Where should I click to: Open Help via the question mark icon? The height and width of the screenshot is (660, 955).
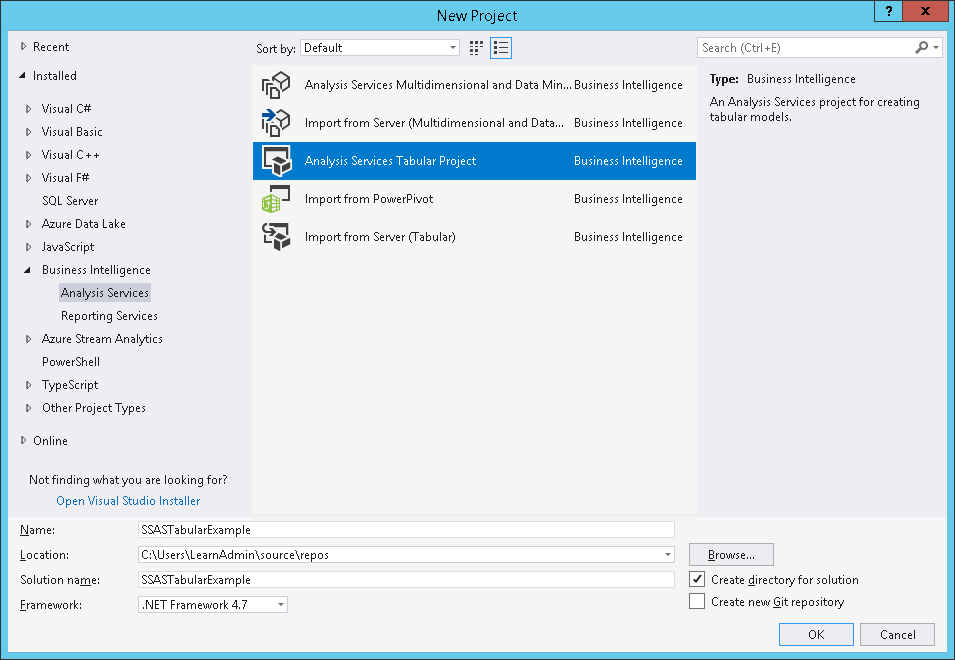pyautogui.click(x=888, y=11)
